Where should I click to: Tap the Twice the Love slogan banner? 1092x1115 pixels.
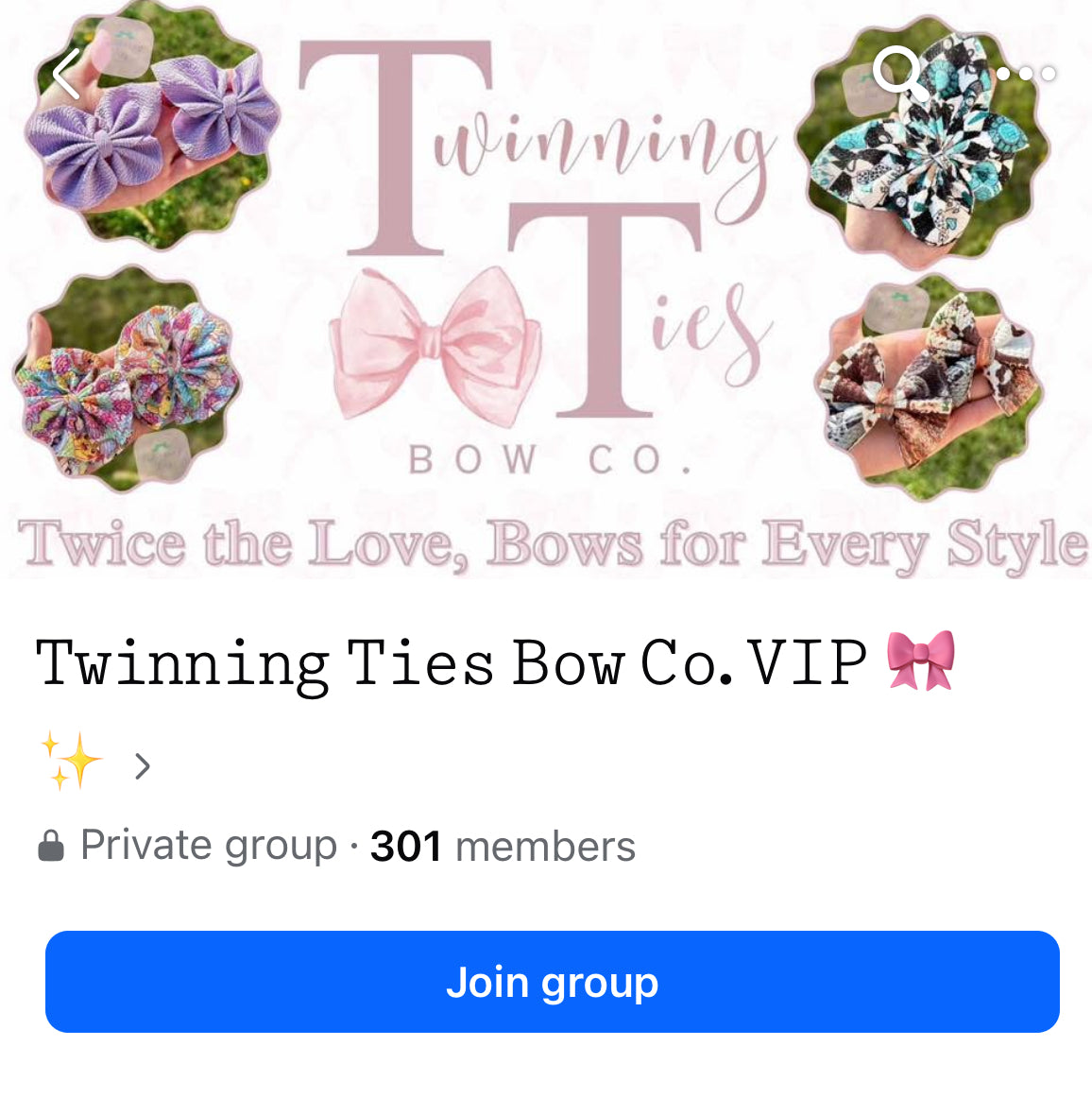[x=552, y=543]
